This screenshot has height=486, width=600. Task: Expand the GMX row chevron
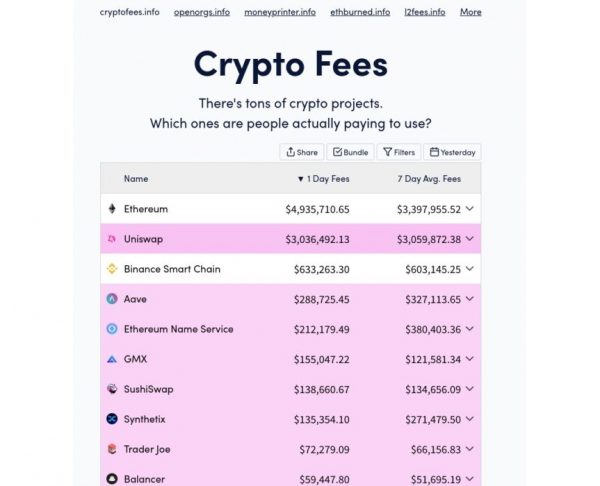coord(470,359)
